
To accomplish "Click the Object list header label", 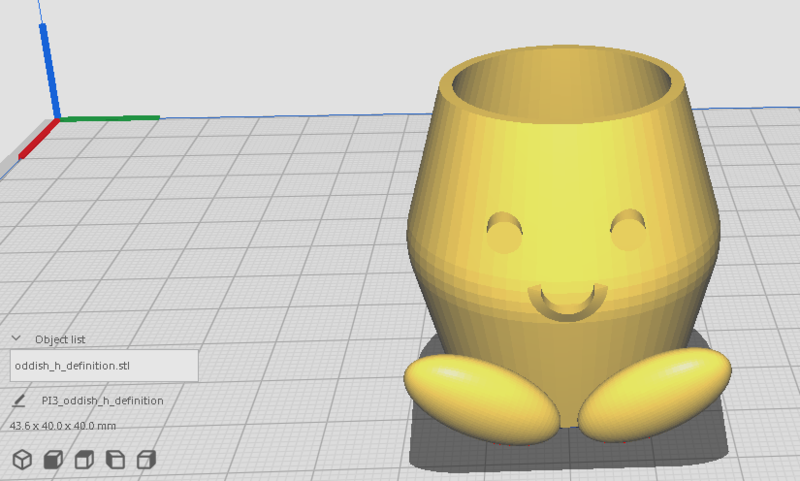I will click(x=60, y=339).
